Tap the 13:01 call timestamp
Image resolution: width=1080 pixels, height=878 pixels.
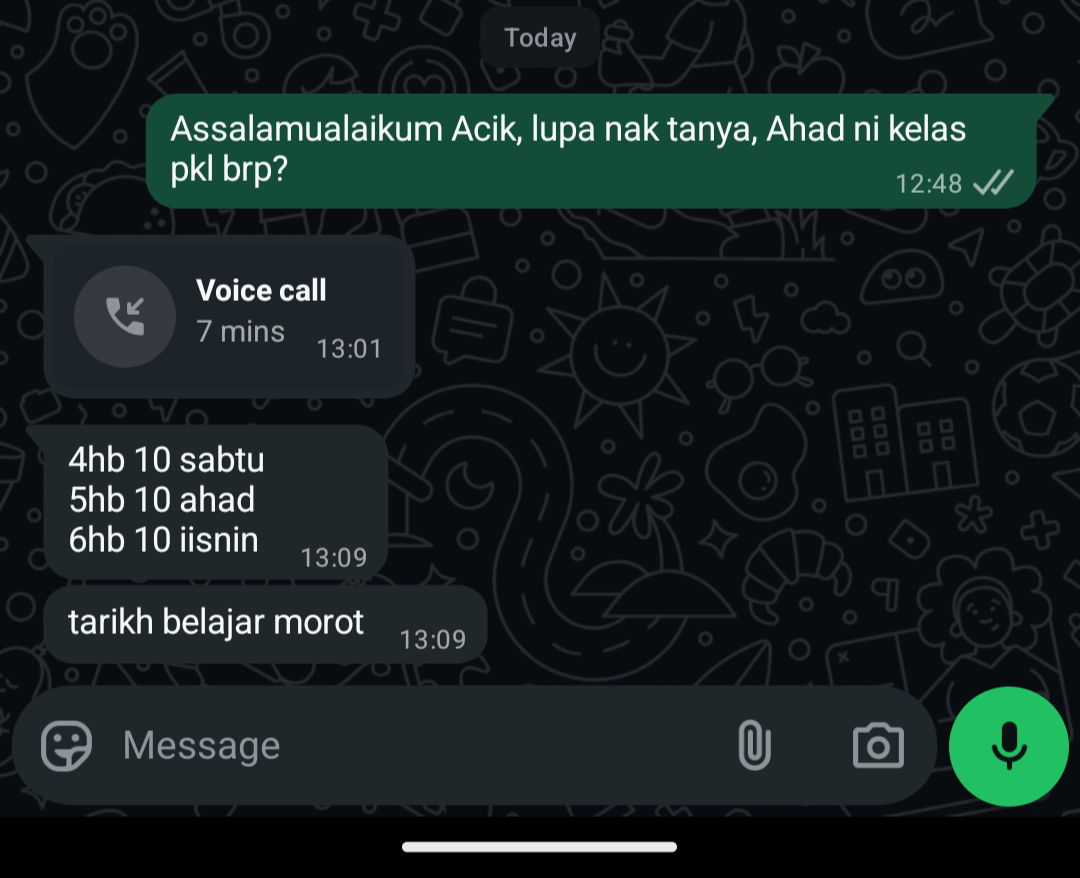point(349,349)
